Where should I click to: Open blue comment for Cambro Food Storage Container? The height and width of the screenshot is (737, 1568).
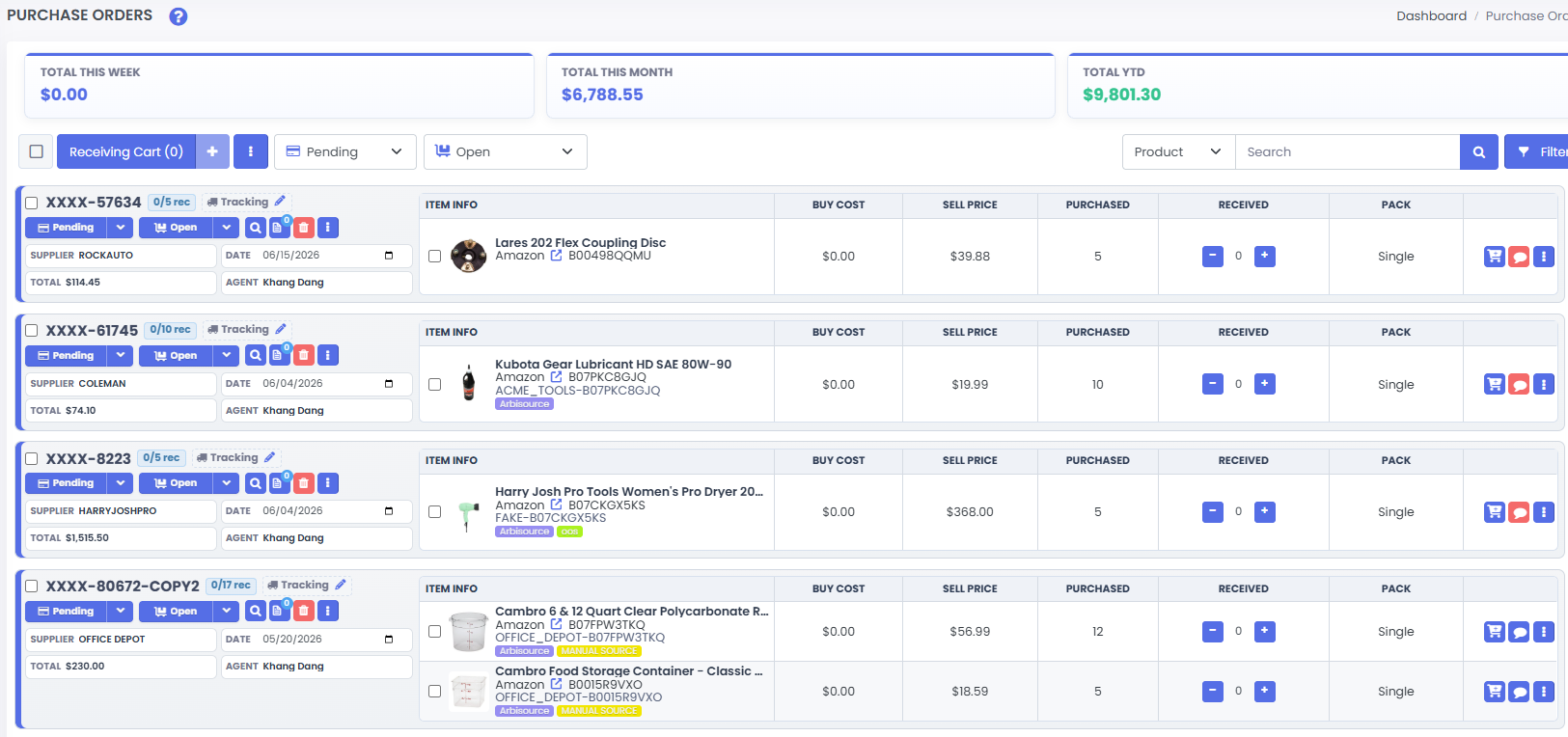[1519, 692]
